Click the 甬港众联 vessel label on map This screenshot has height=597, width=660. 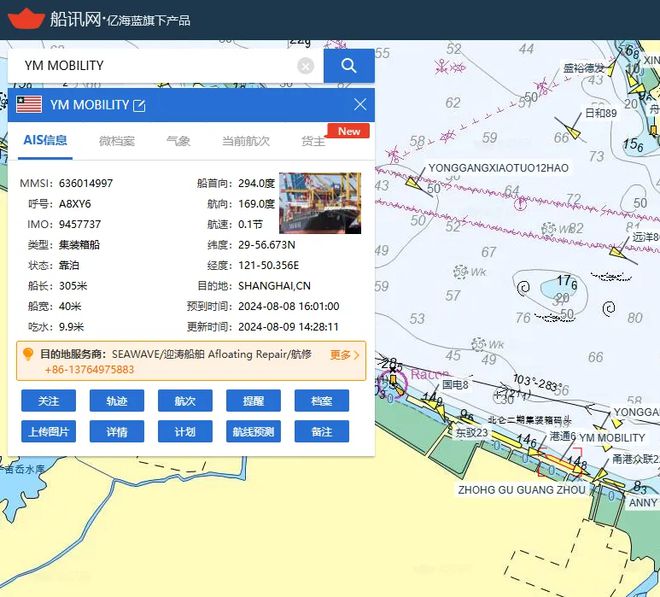636,458
